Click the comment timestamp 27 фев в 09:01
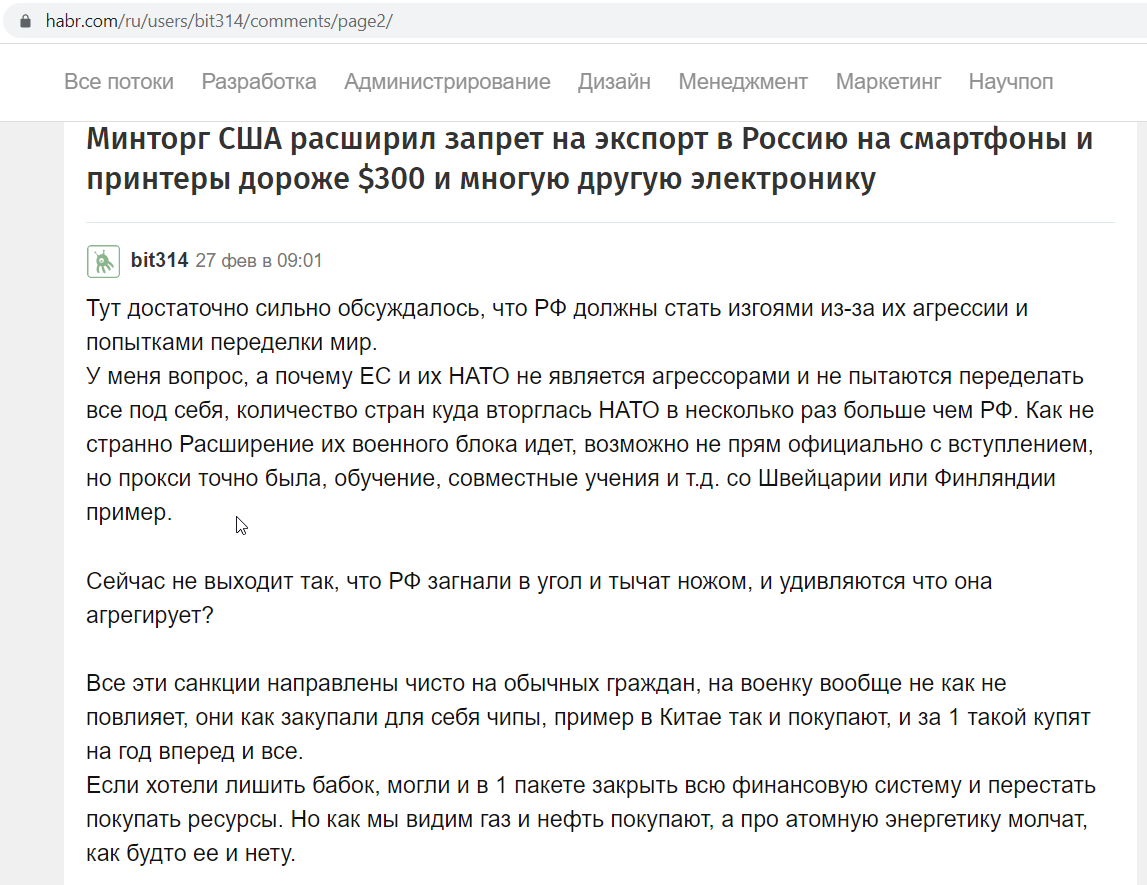The height and width of the screenshot is (885, 1147). (259, 260)
